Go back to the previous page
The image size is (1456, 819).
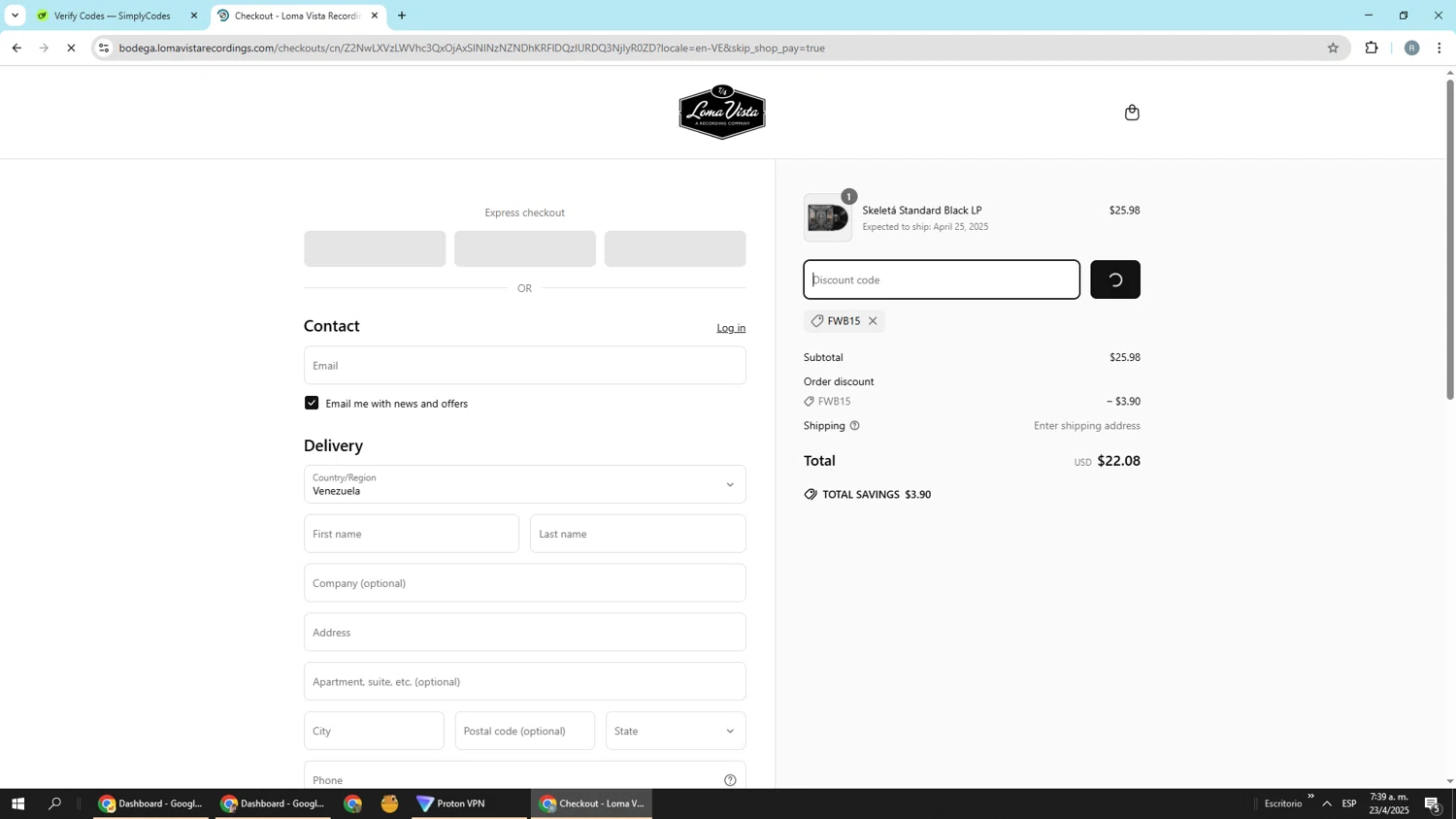pyautogui.click(x=17, y=48)
